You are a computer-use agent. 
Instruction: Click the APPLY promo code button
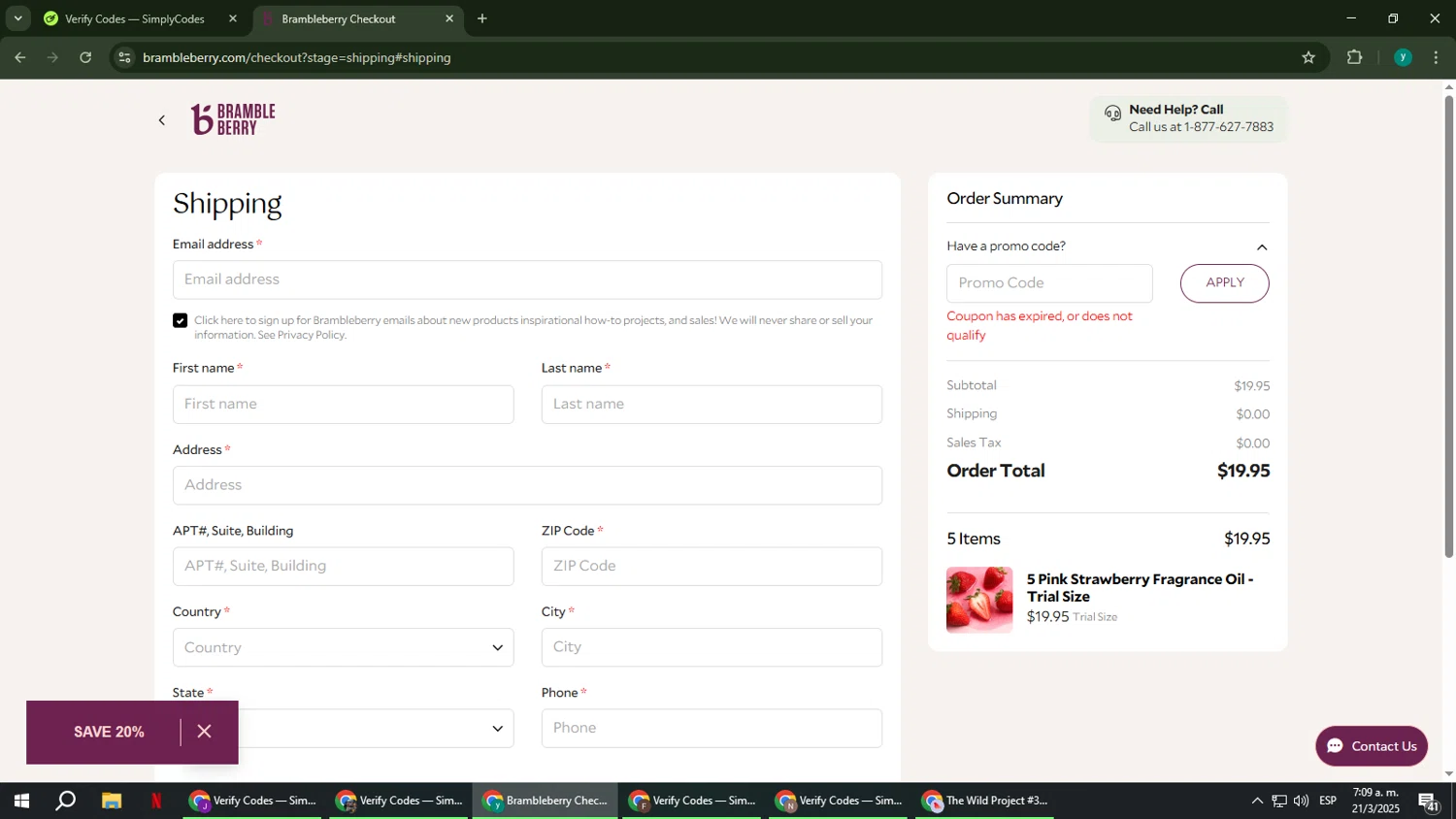pyautogui.click(x=1224, y=282)
